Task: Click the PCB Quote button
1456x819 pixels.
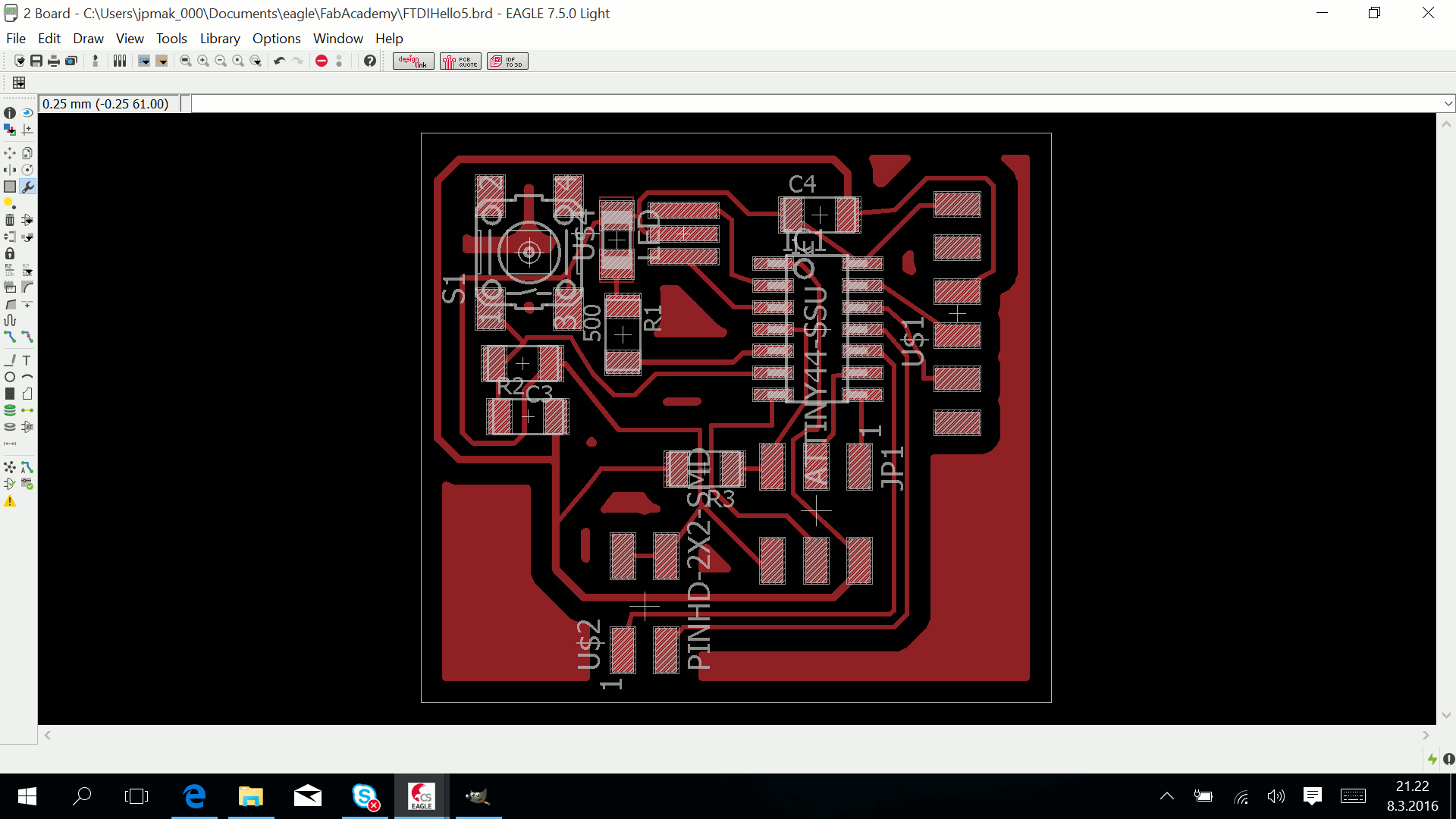Action: coord(460,61)
